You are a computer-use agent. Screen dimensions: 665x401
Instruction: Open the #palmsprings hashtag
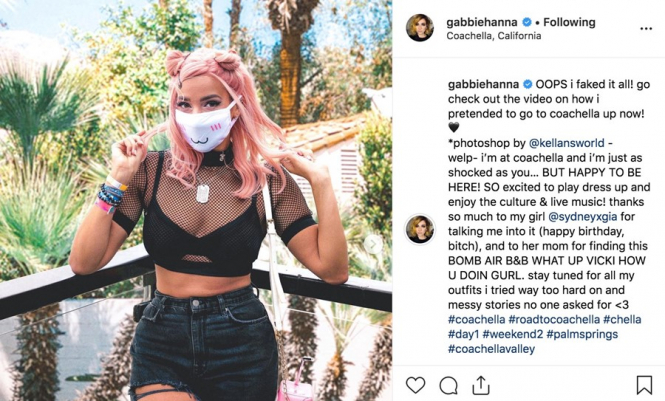582,334
